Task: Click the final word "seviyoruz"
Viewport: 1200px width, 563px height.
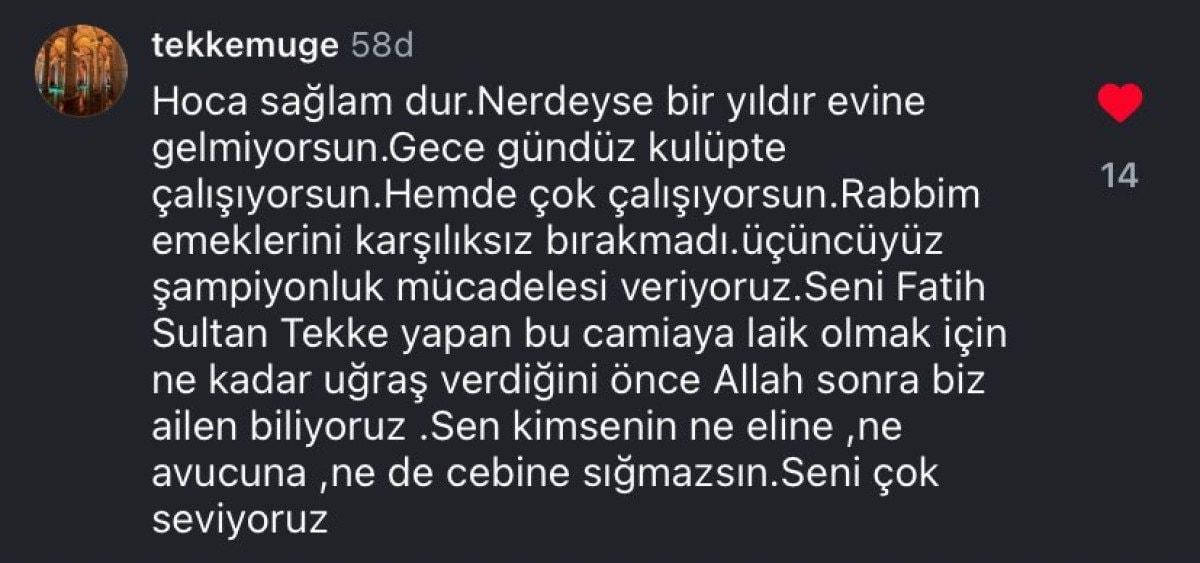Action: click(x=240, y=518)
